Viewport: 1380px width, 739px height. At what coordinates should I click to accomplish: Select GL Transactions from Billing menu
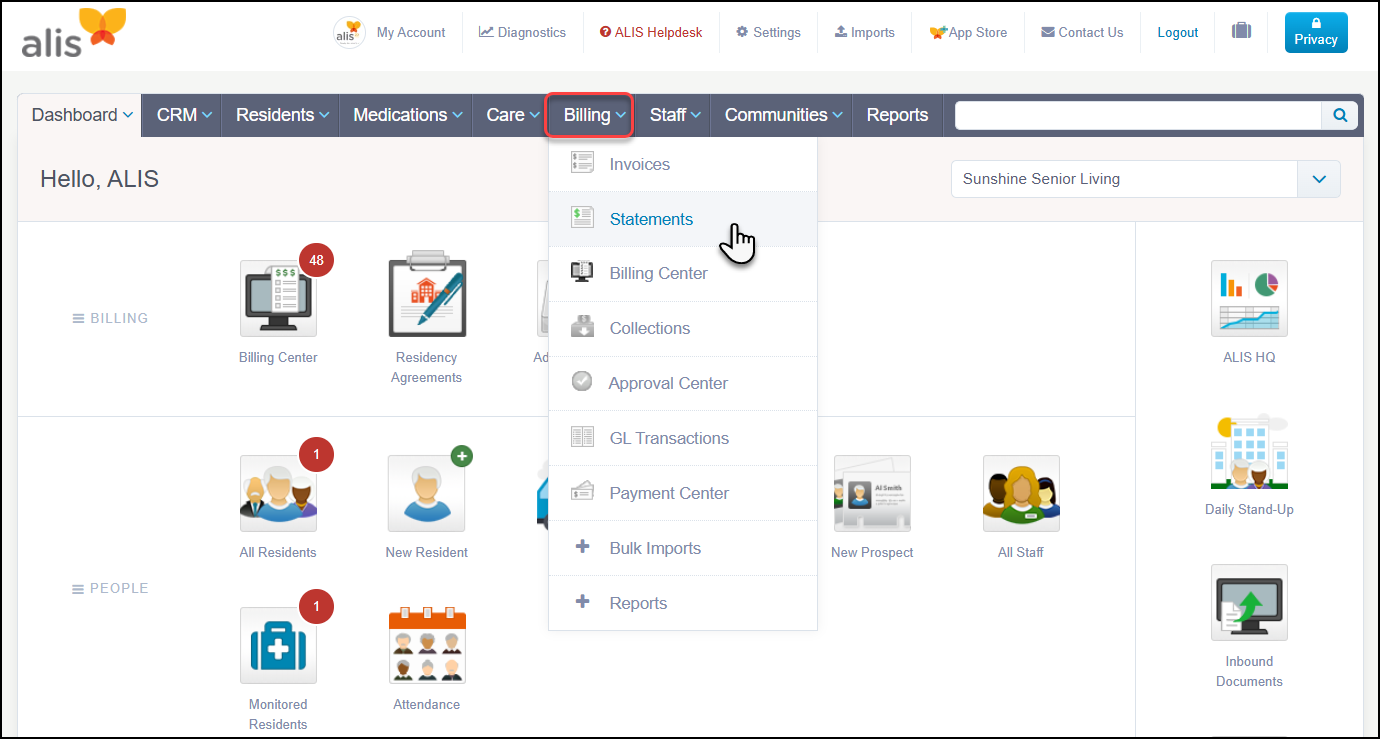(x=683, y=438)
